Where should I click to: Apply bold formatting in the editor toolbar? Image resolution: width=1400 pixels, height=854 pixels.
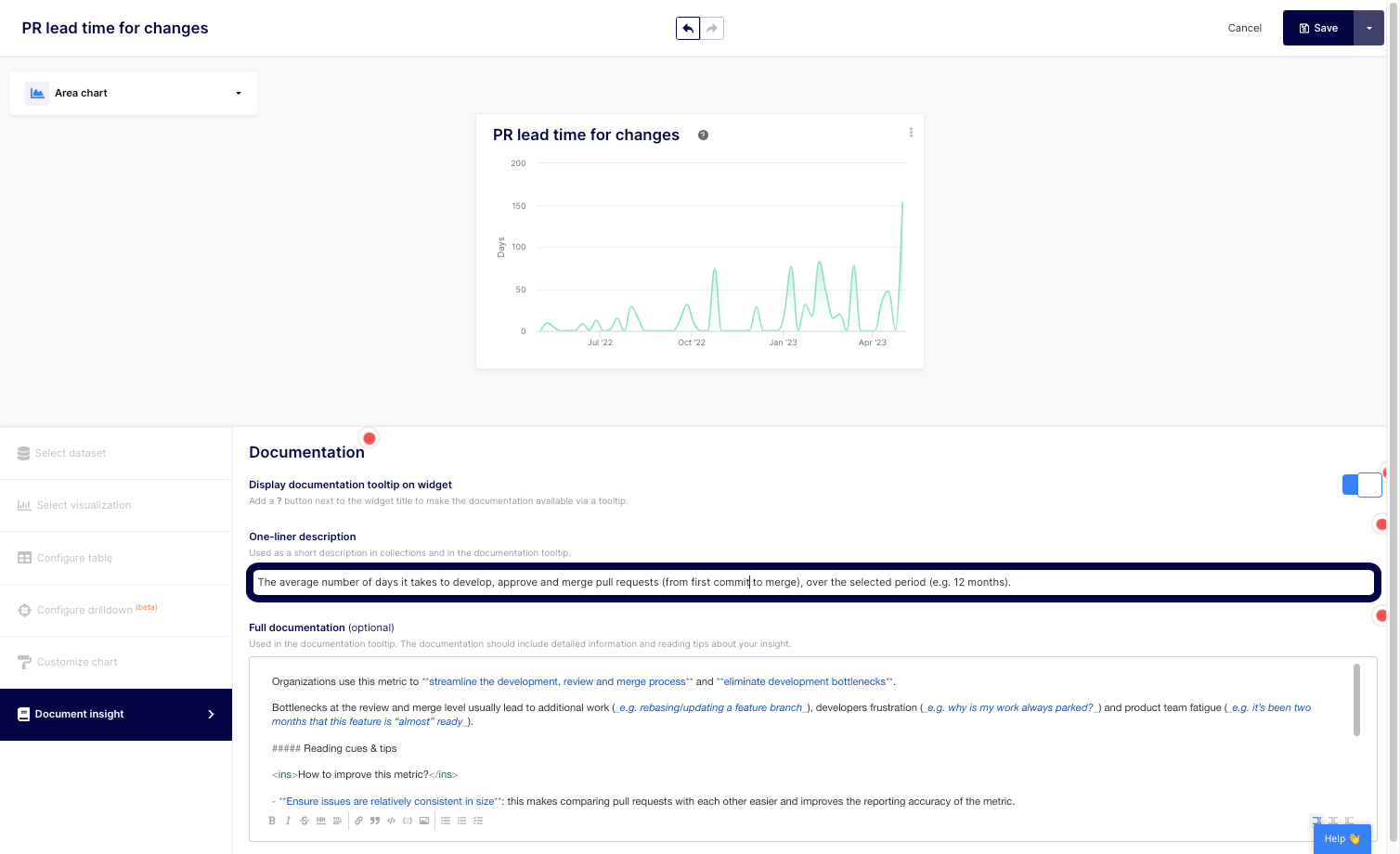click(272, 821)
